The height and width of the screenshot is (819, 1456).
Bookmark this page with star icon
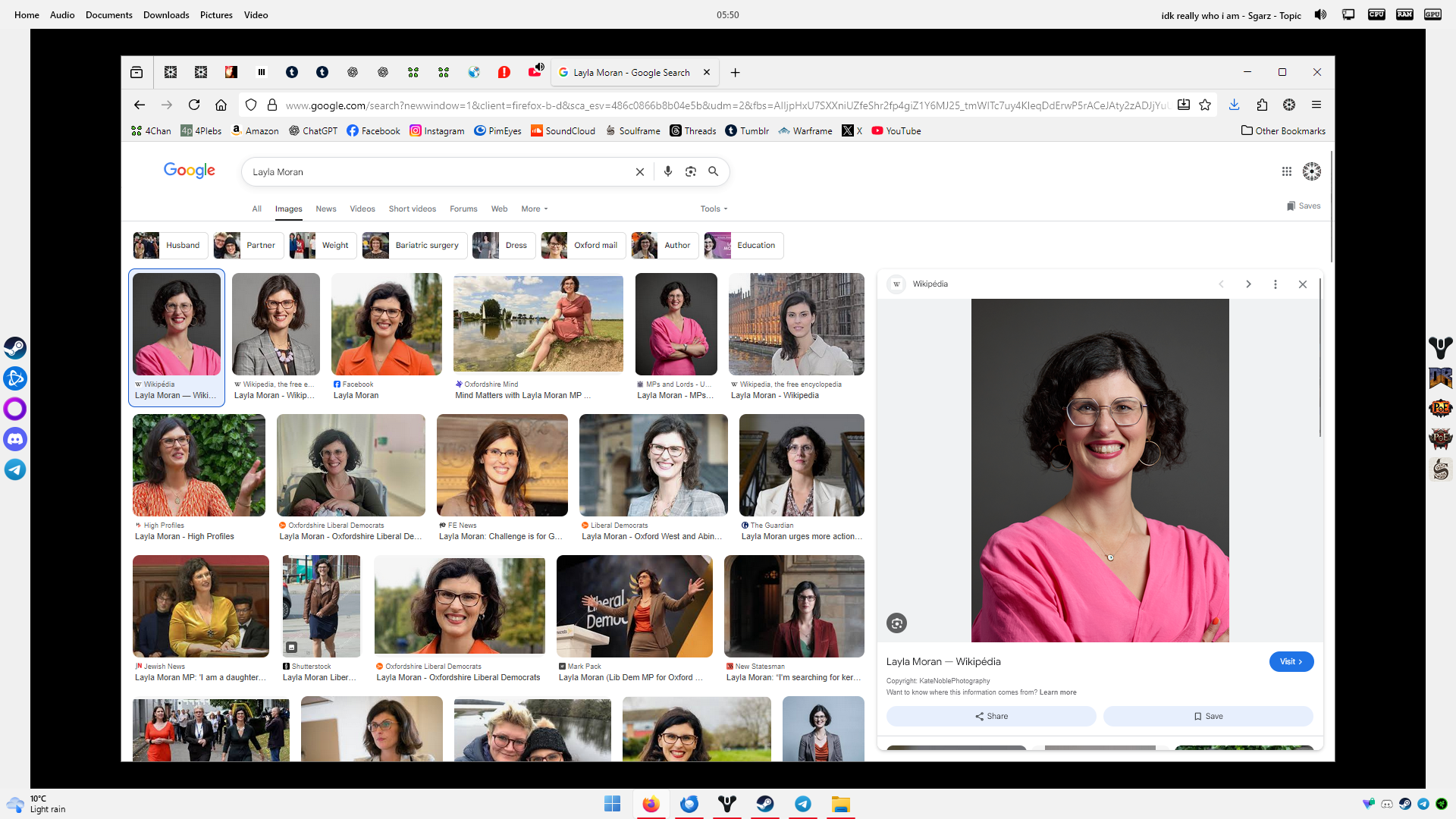(1205, 105)
